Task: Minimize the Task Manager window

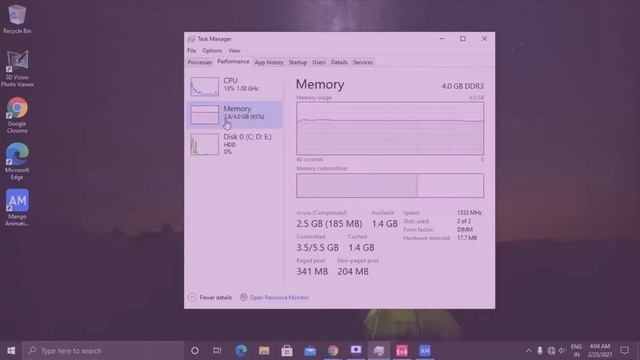Action: pos(442,39)
